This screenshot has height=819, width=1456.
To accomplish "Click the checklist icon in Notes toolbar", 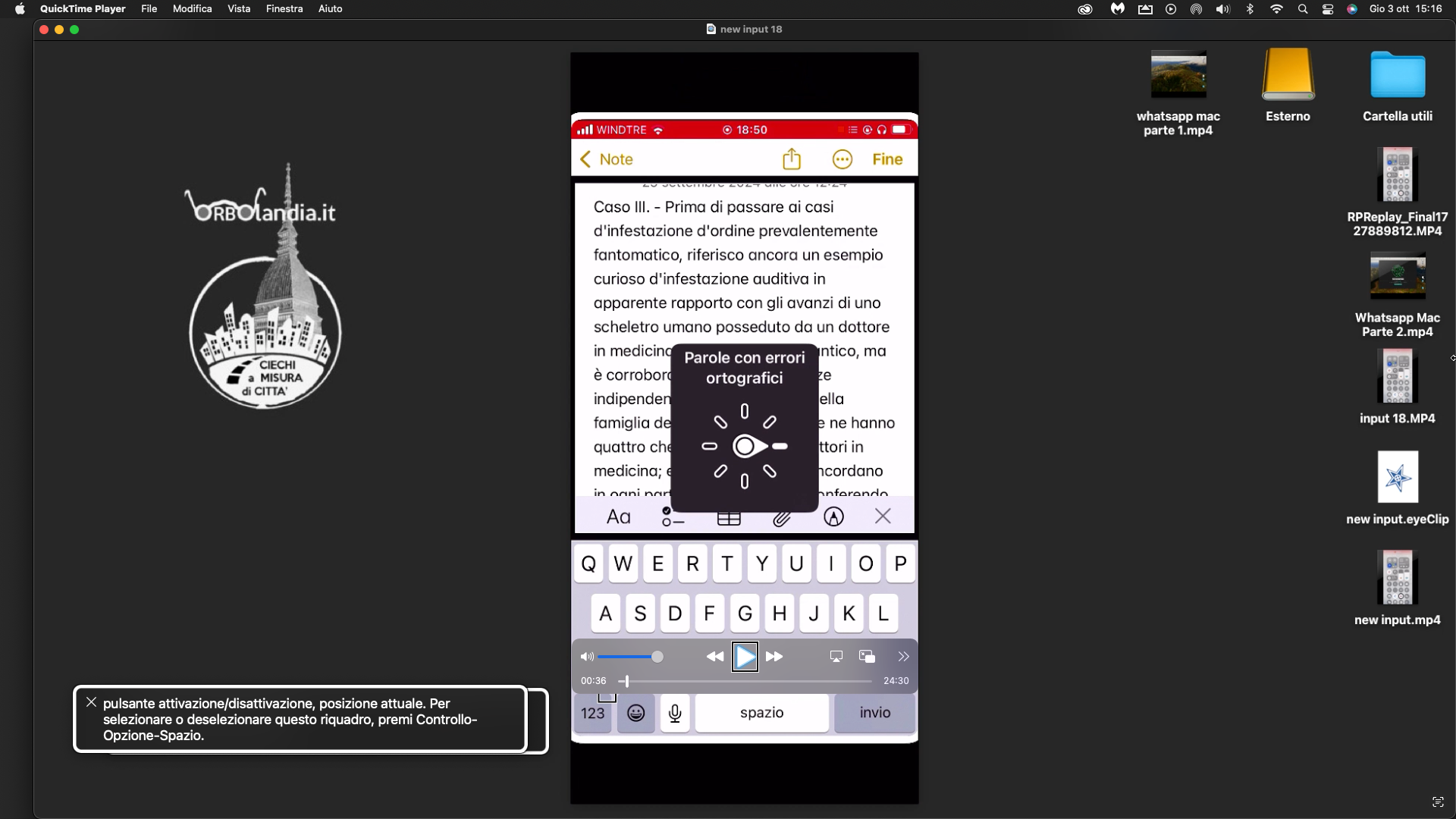I will click(673, 517).
